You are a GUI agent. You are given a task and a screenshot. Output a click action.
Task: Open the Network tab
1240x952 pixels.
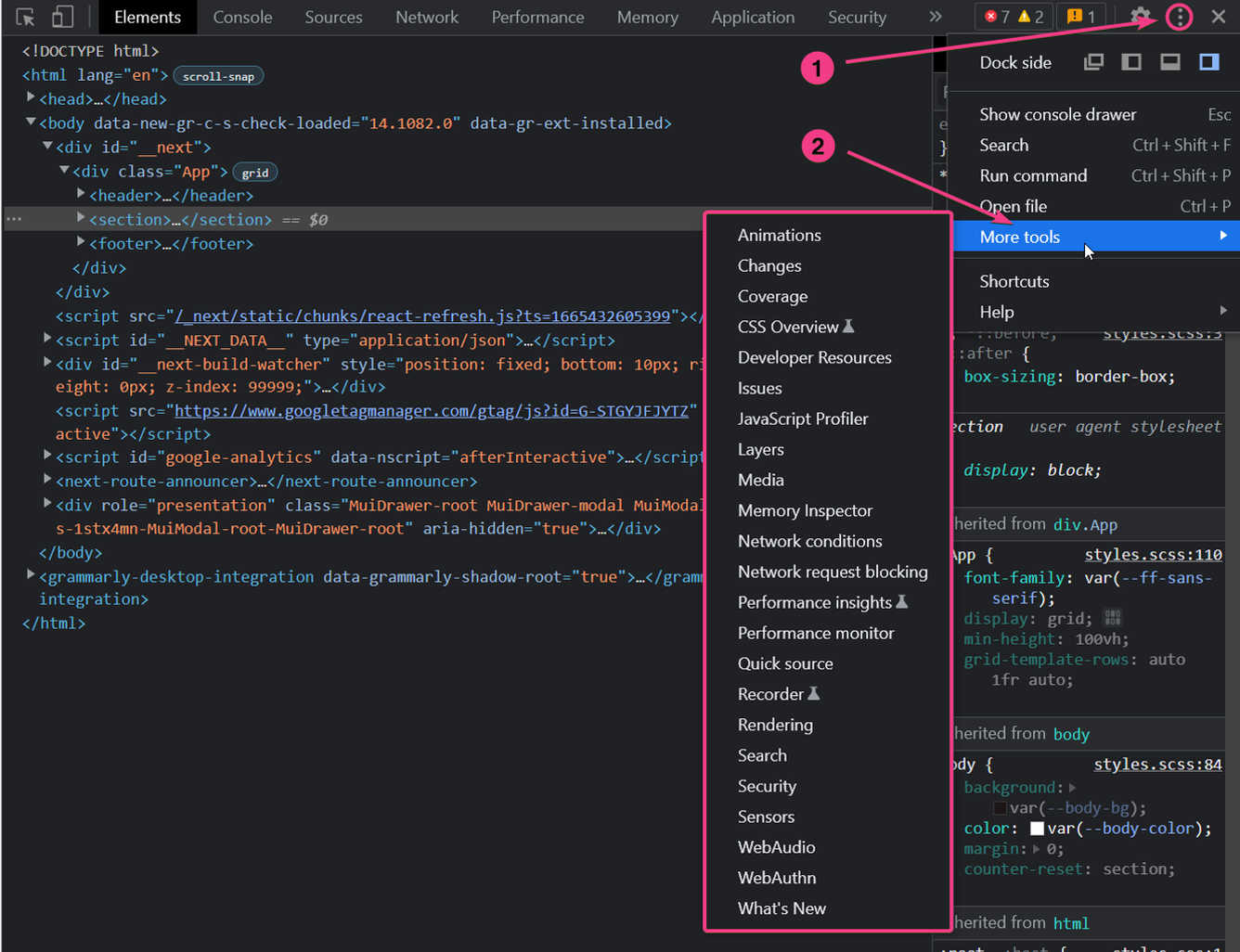(x=427, y=17)
